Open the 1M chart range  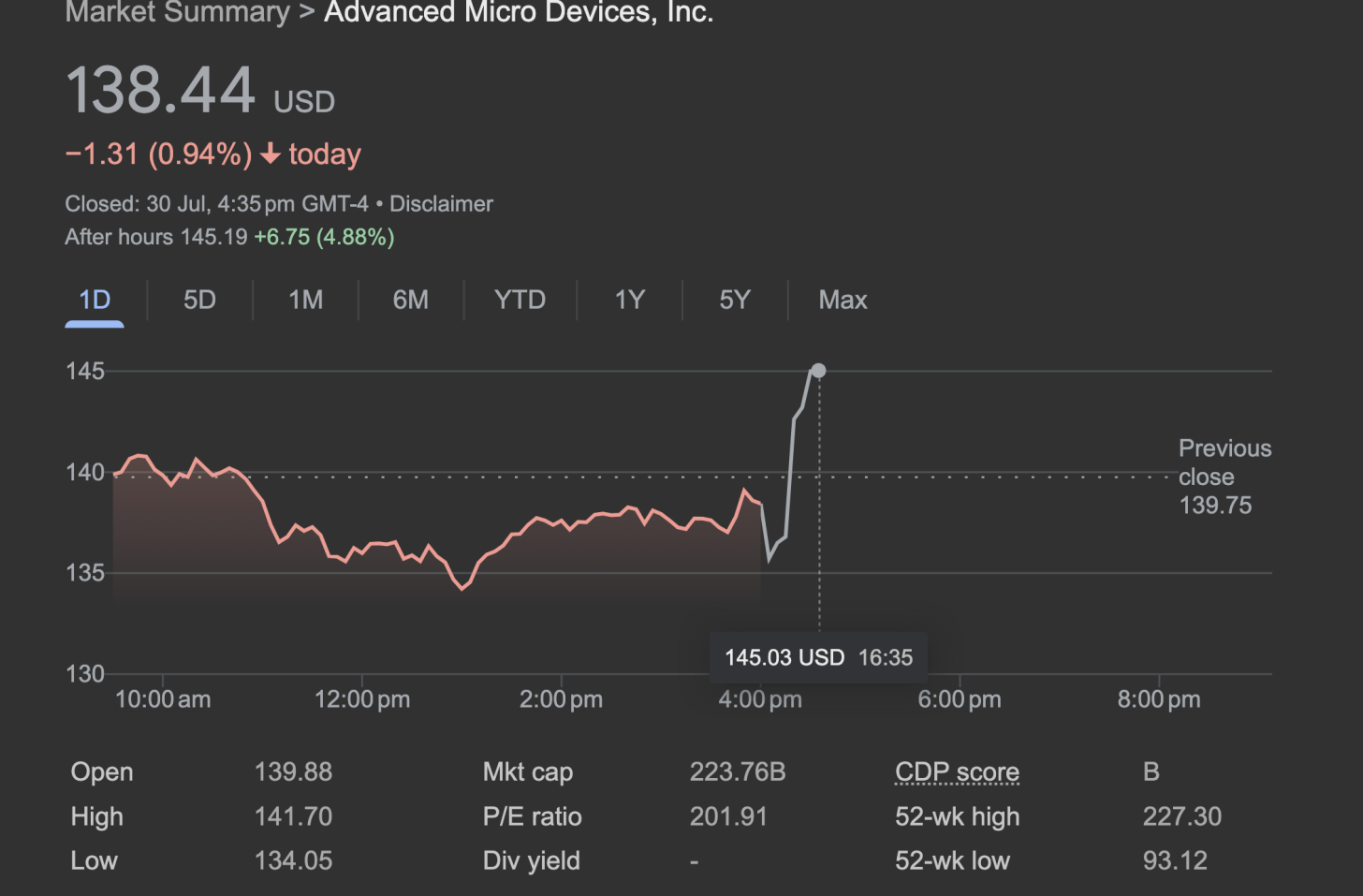tap(305, 301)
